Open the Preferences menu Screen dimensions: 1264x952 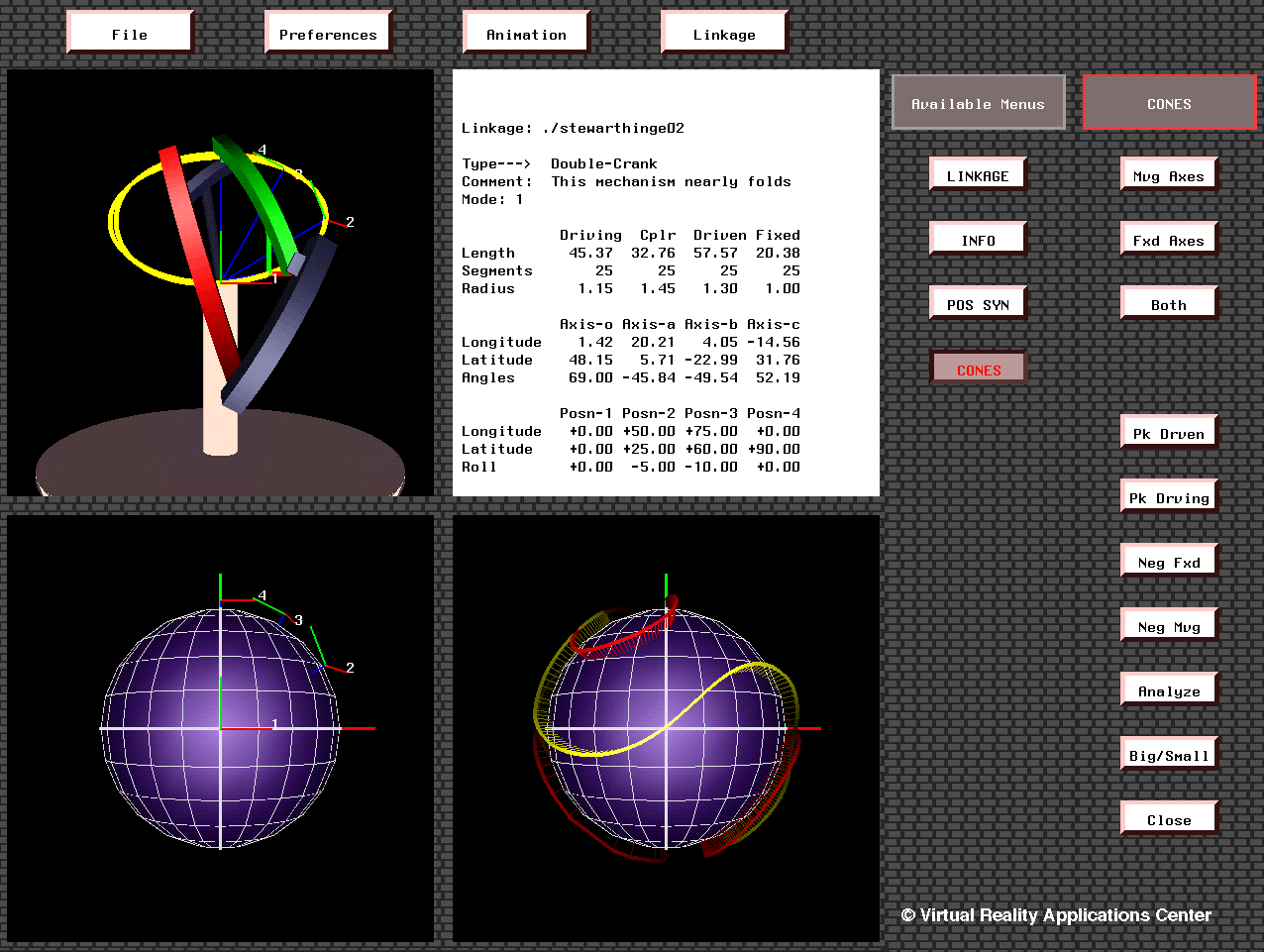pos(328,34)
